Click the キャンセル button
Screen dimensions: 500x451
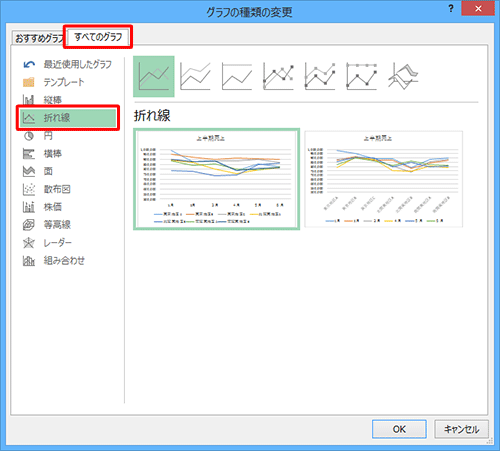[461, 429]
